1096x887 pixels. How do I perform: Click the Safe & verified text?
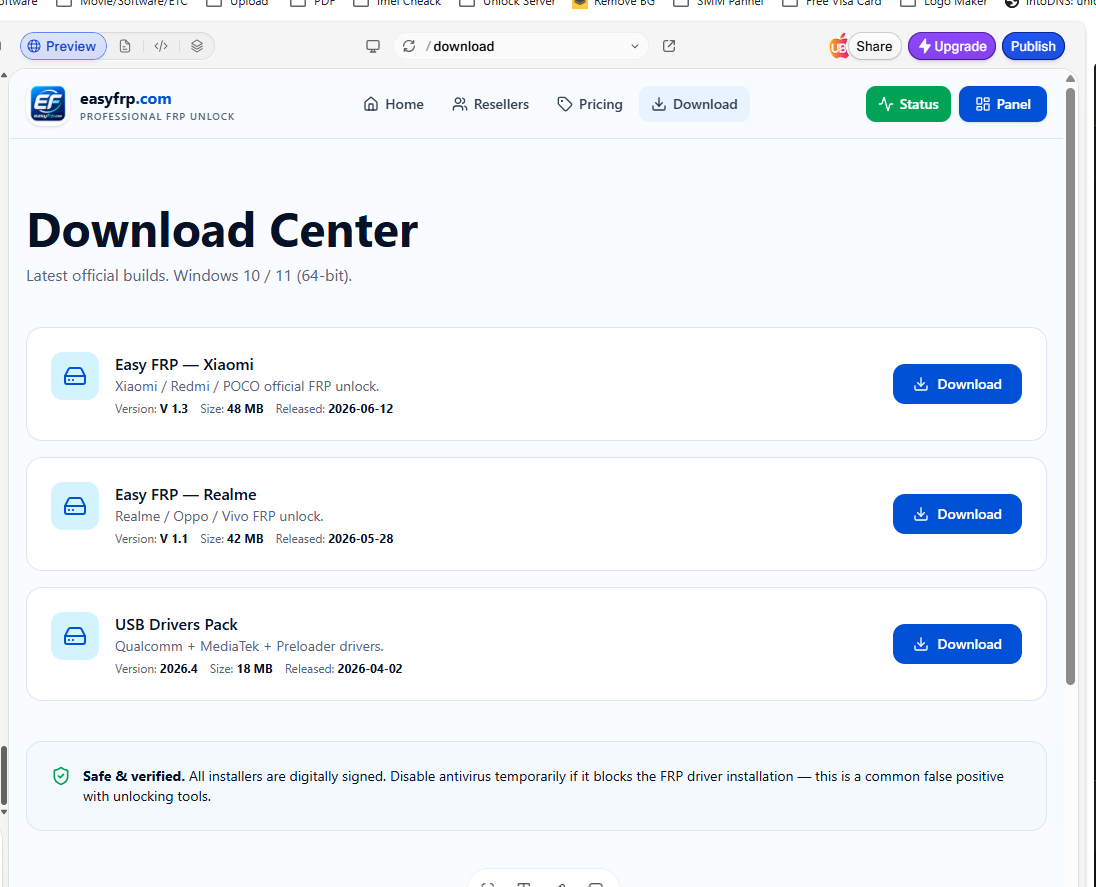click(x=134, y=776)
